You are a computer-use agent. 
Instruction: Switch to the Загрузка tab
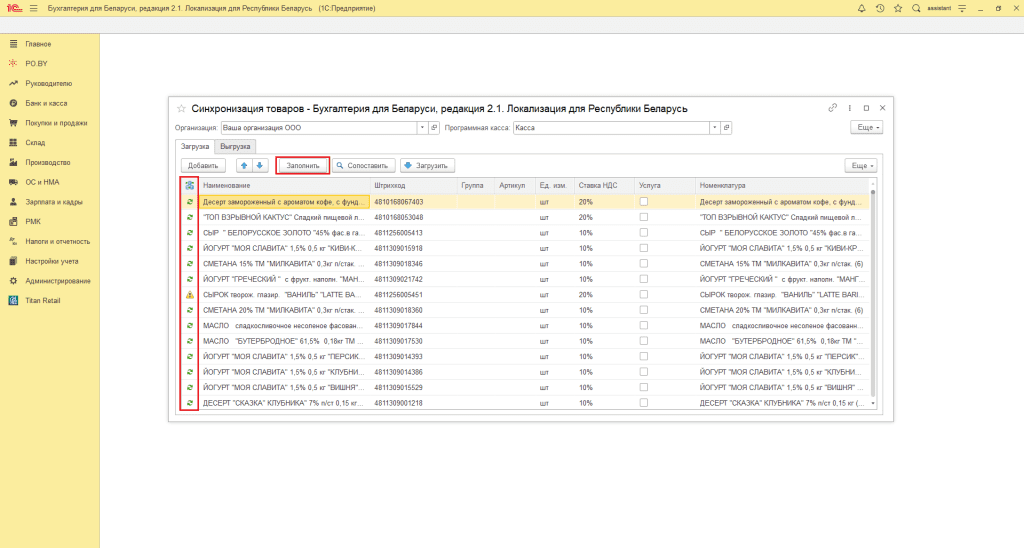(195, 146)
